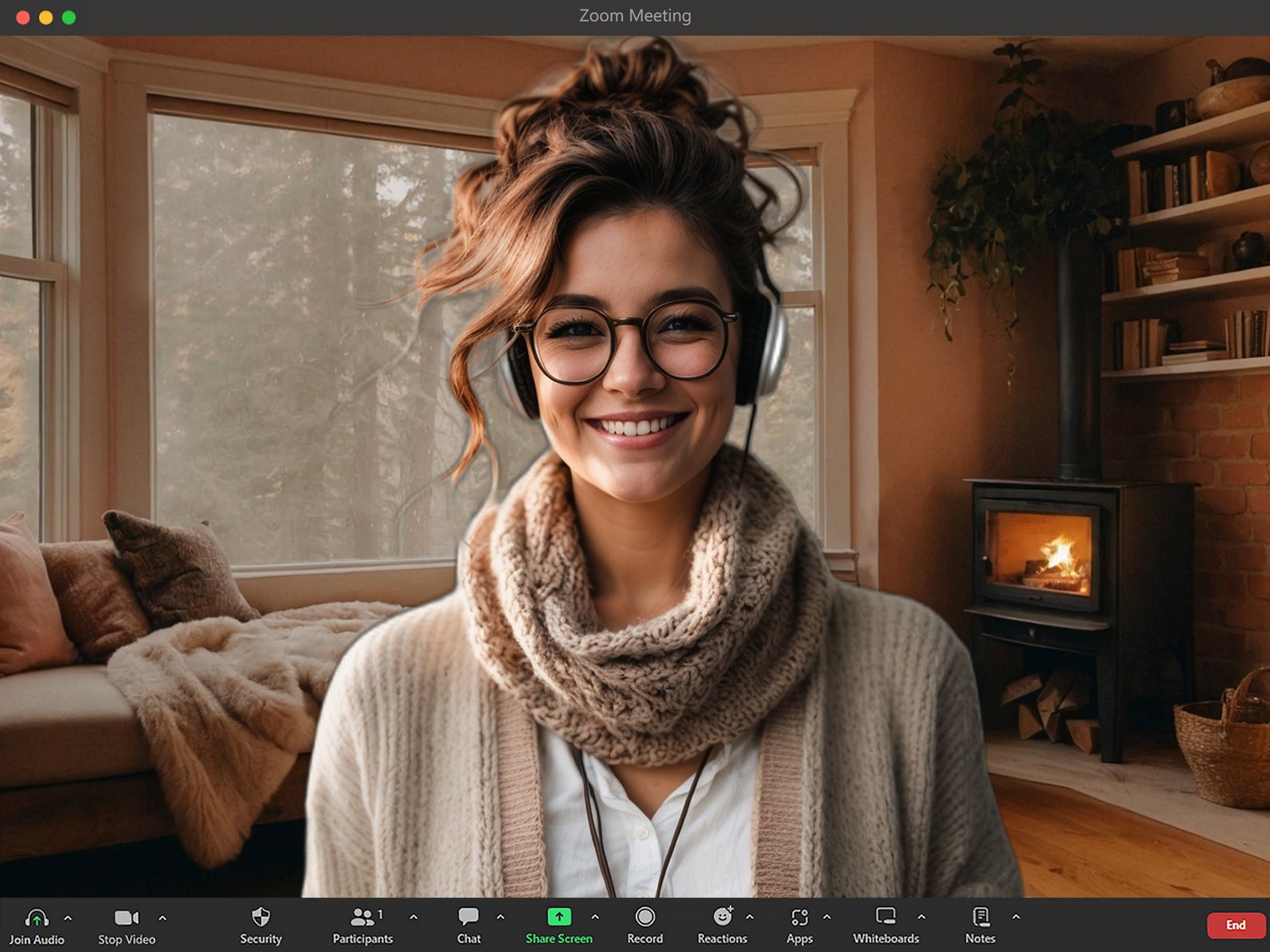Expand the arrow next to Stop Video
Screen dimensions: 1270x952
(162, 918)
